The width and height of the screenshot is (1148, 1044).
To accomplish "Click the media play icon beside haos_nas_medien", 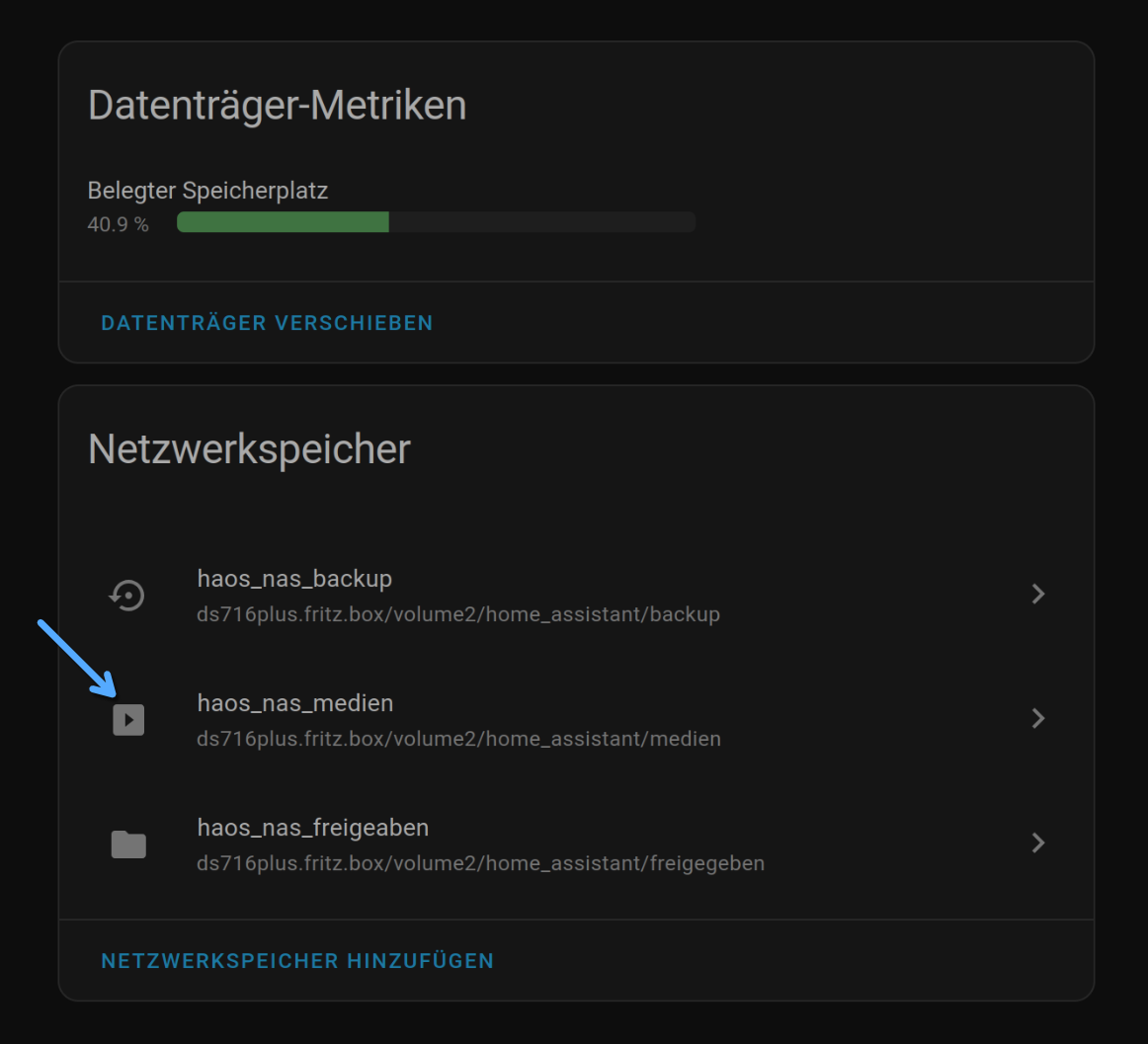I will pos(128,720).
